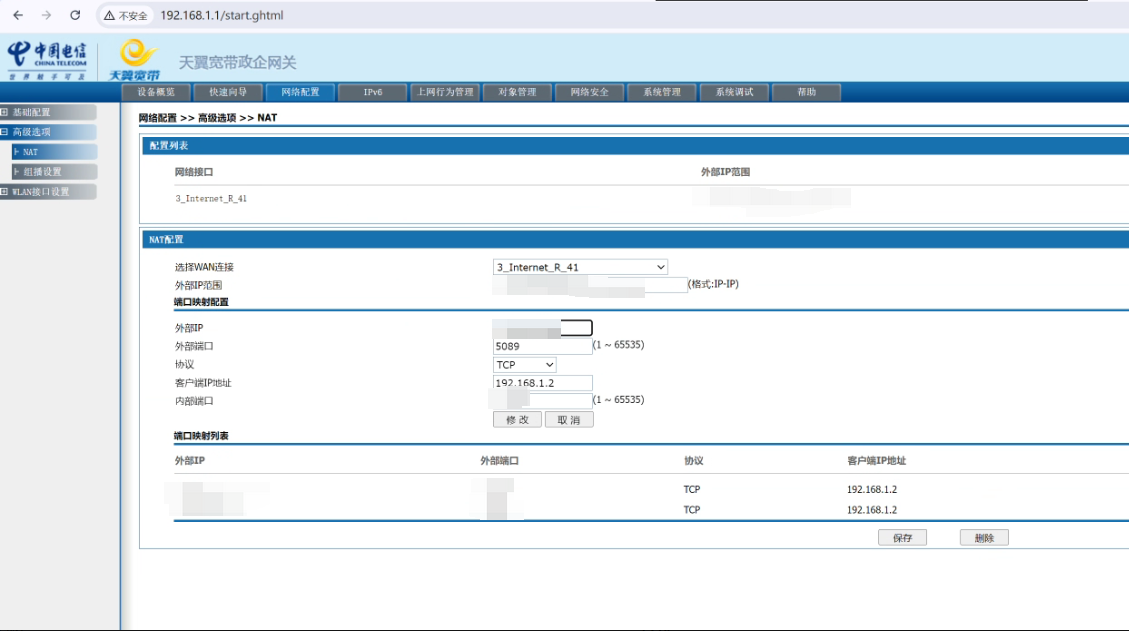This screenshot has height=631, width=1129.
Task: Select NAT in the sidebar
Action: 54,152
